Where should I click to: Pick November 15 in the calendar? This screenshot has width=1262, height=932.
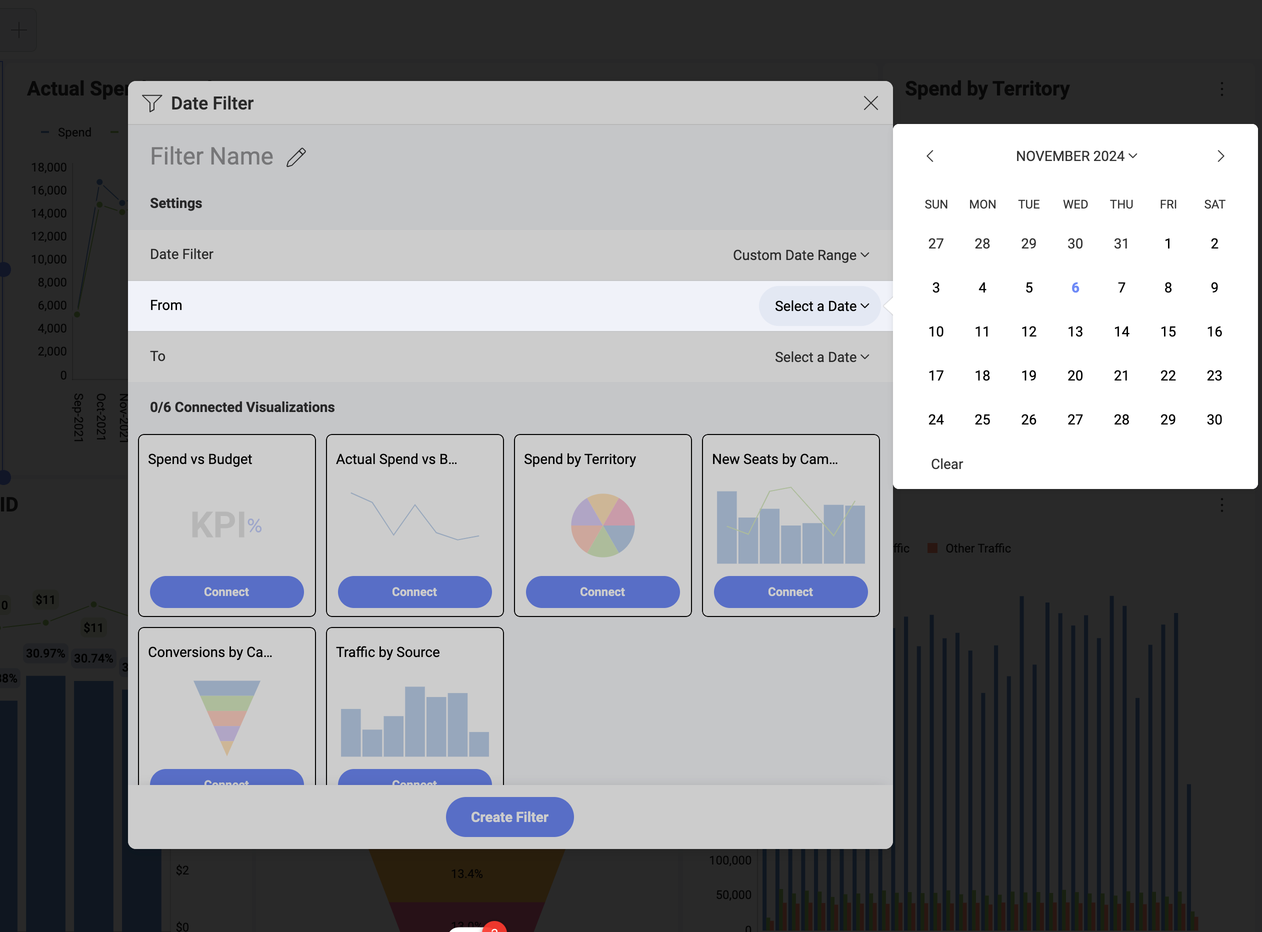1168,332
